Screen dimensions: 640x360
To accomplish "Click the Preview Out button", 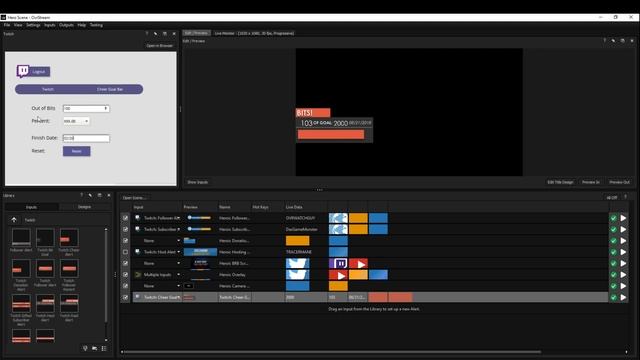I will click(x=619, y=182).
